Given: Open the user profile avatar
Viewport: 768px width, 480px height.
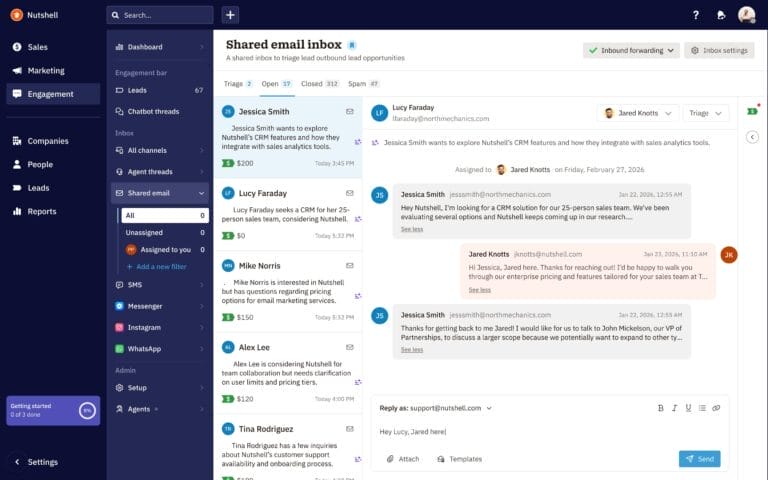Looking at the screenshot, I should click(x=746, y=15).
